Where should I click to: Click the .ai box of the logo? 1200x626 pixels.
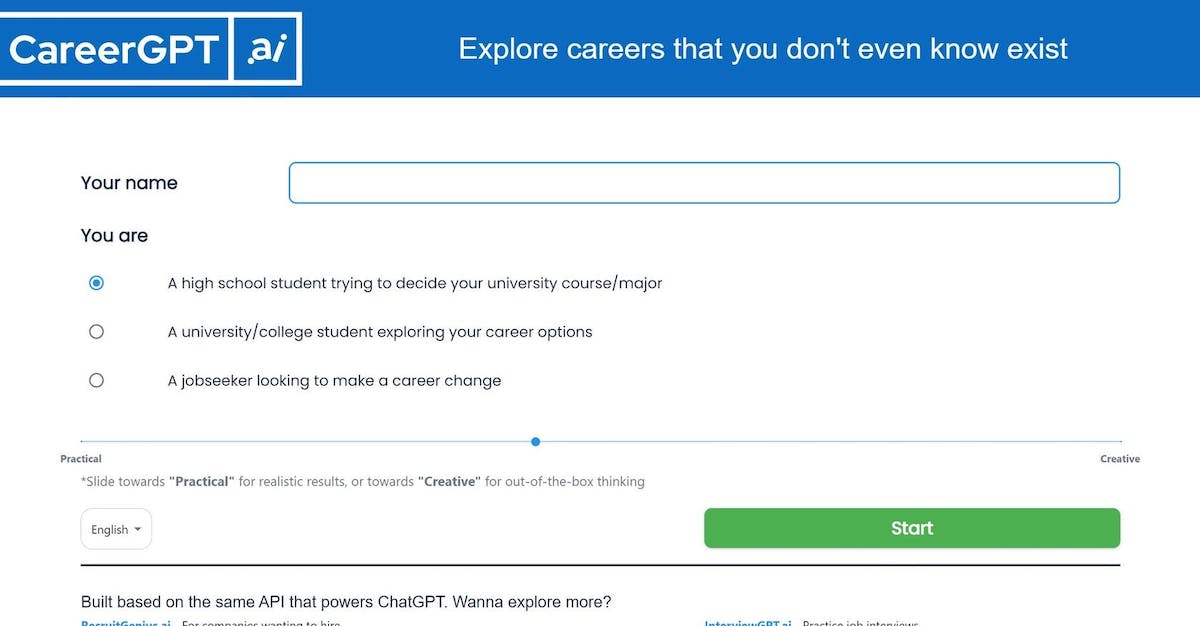coord(265,48)
